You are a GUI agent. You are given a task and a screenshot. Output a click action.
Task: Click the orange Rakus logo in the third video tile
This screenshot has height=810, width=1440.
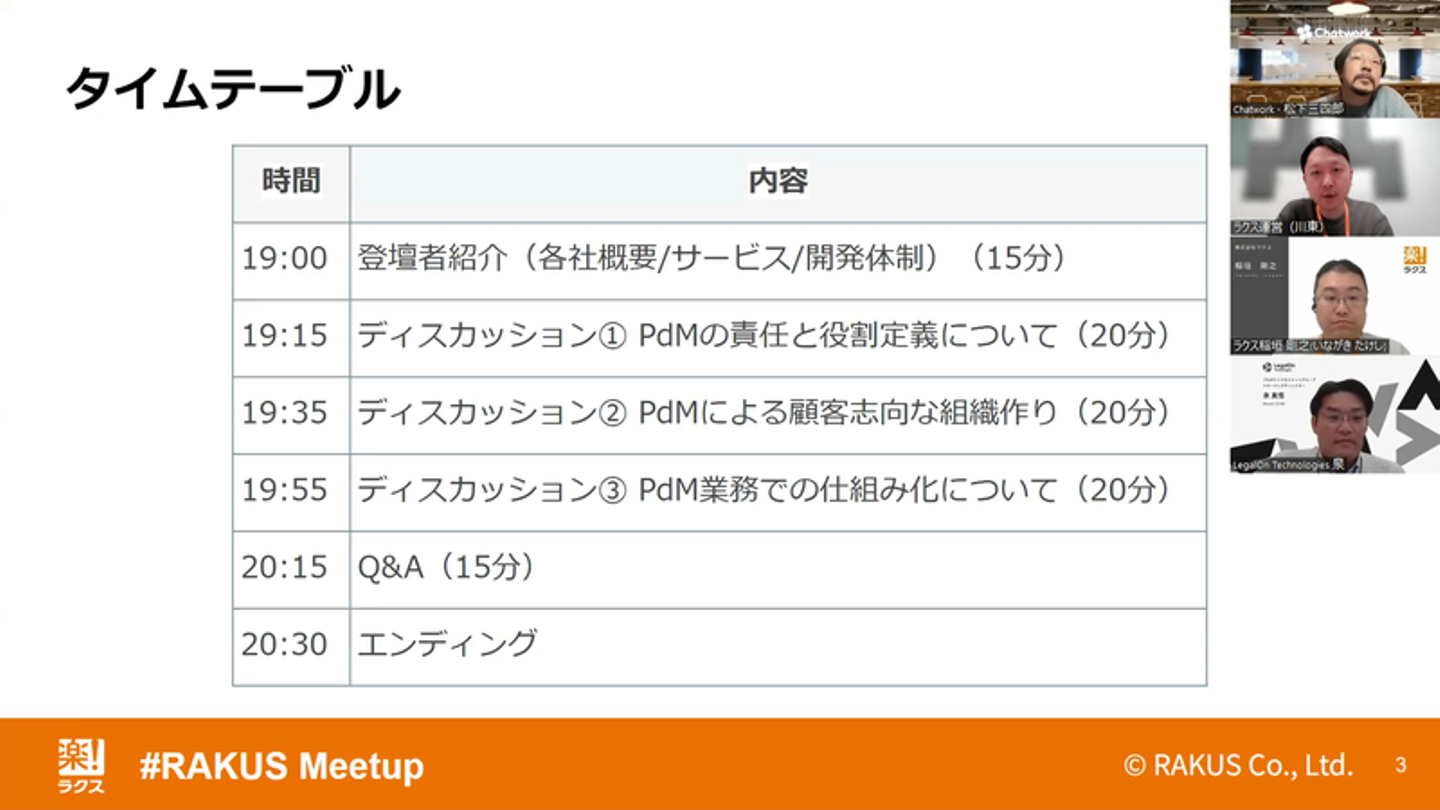(x=1414, y=260)
